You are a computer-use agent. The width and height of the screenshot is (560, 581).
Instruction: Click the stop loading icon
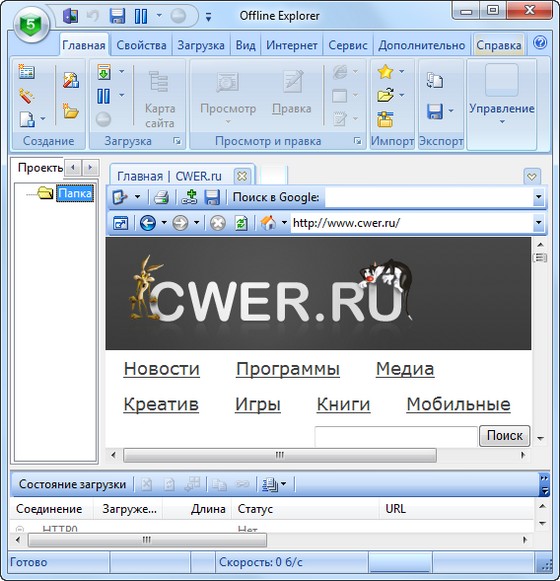(x=218, y=223)
